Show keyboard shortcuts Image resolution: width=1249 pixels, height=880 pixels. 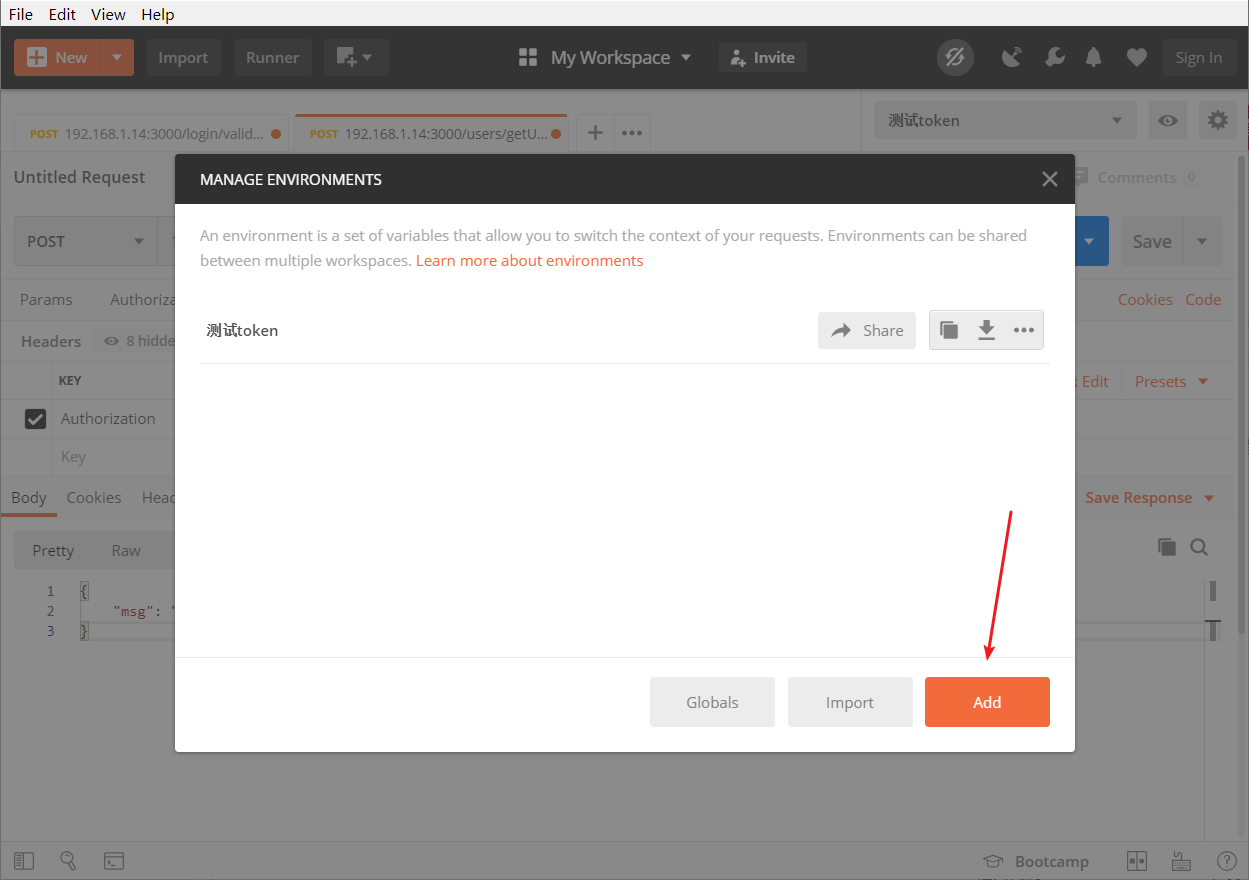(1181, 861)
